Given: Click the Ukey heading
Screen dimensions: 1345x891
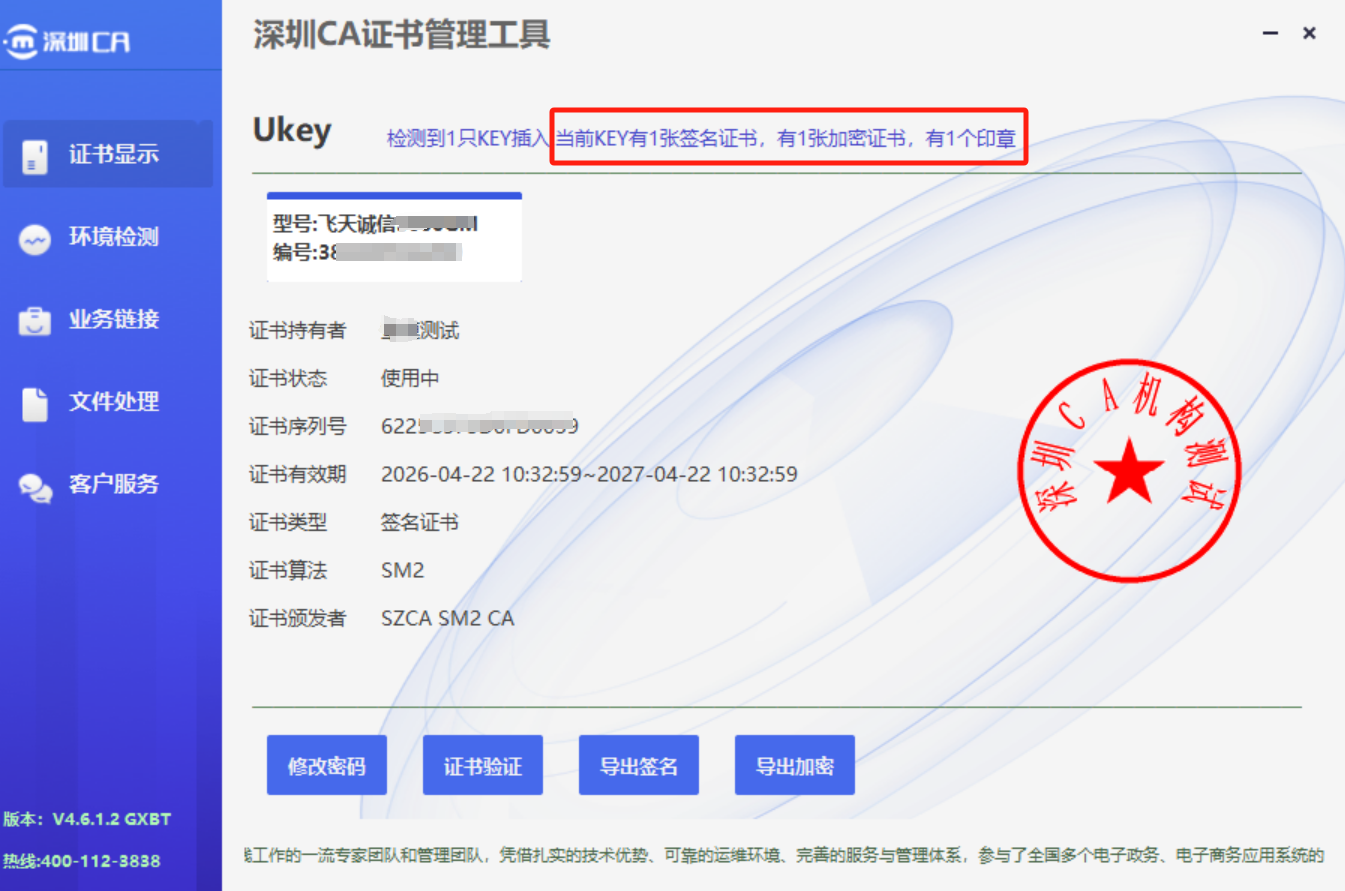Looking at the screenshot, I should pyautogui.click(x=292, y=131).
